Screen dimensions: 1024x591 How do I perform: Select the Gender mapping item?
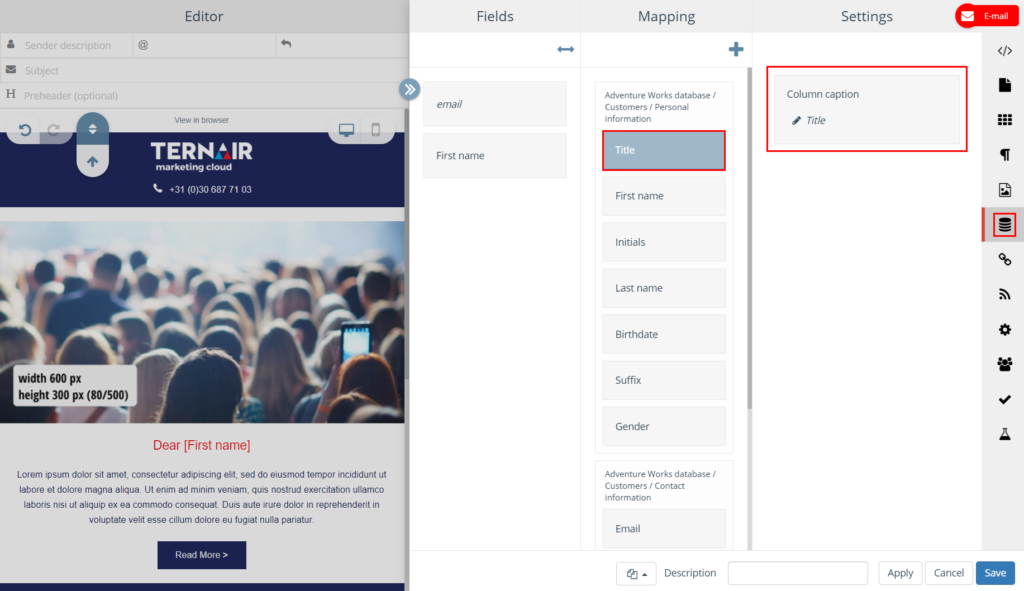pos(664,426)
